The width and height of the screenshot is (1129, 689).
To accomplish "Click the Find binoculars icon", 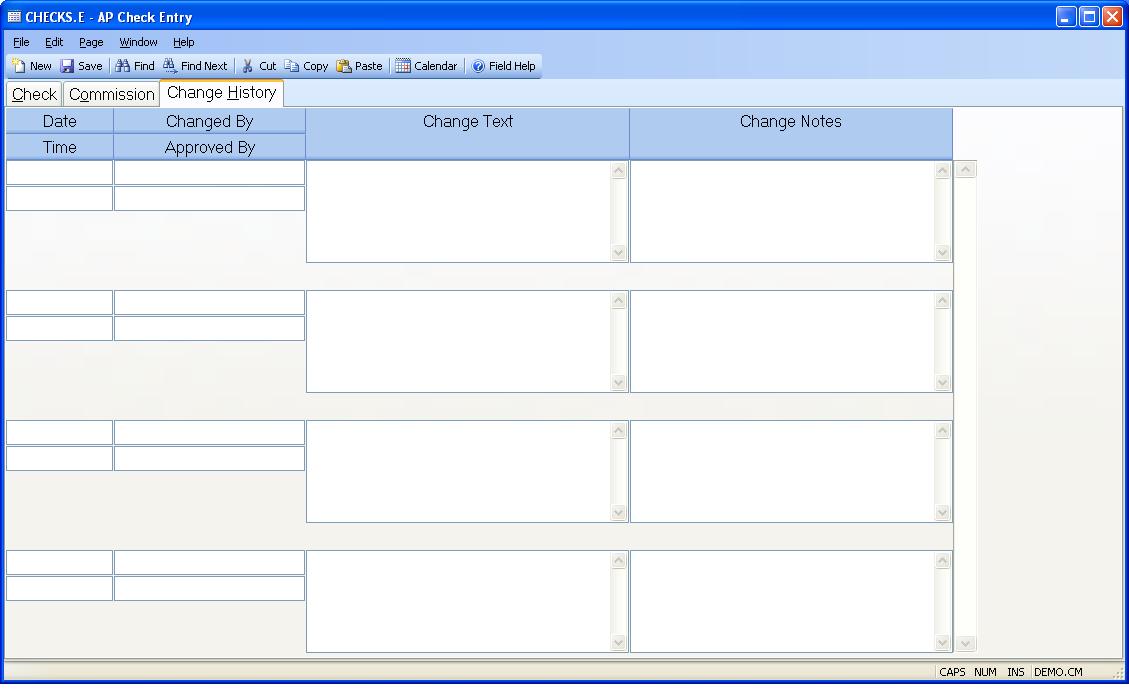I will coord(123,66).
